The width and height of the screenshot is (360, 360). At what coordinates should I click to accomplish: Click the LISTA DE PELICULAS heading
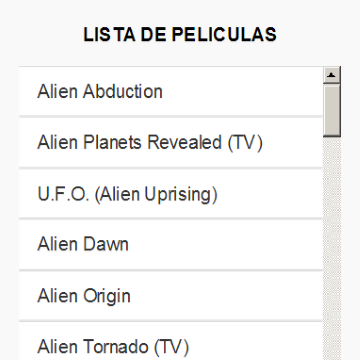click(x=180, y=34)
